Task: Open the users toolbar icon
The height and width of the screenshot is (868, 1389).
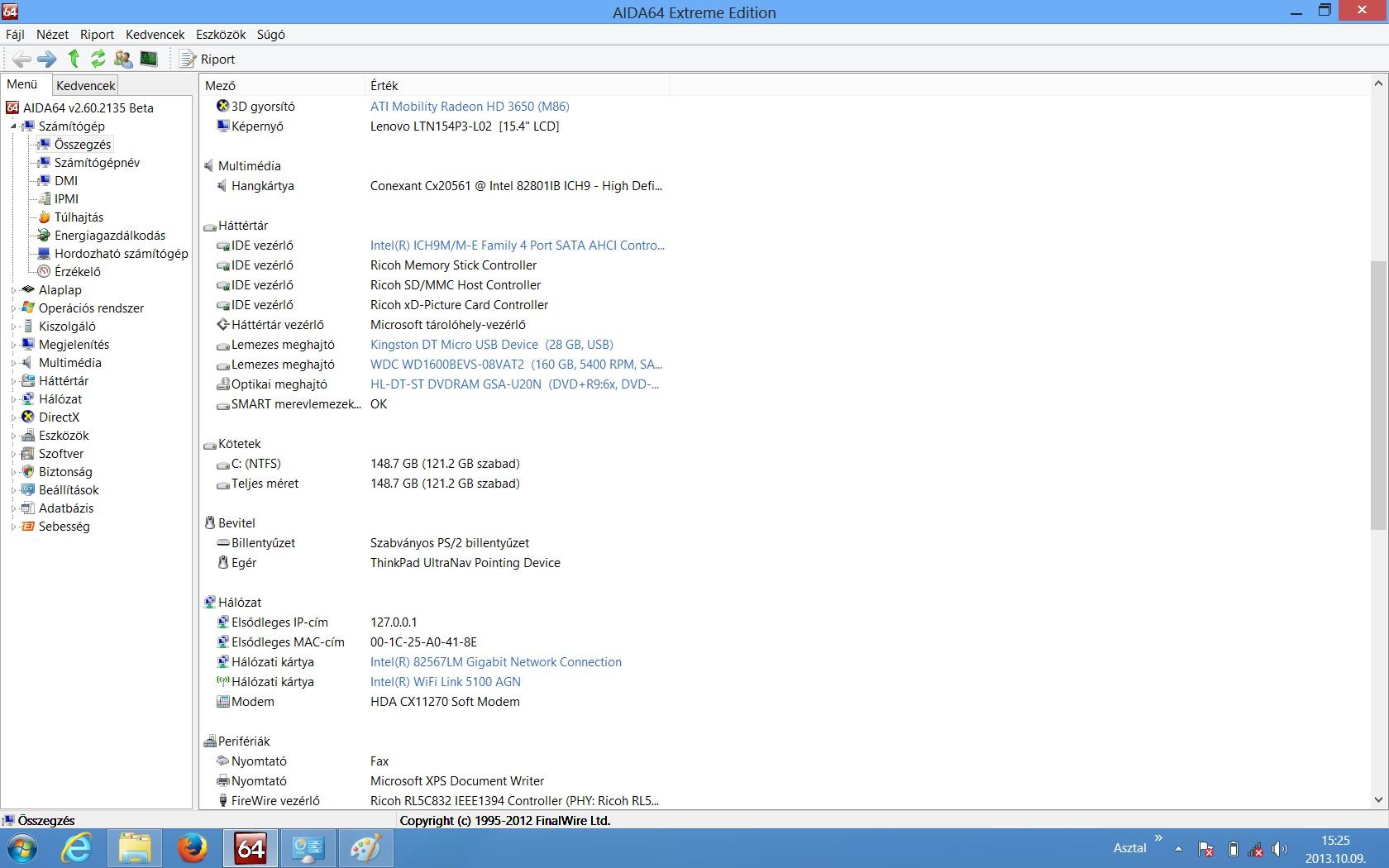Action: 123,59
